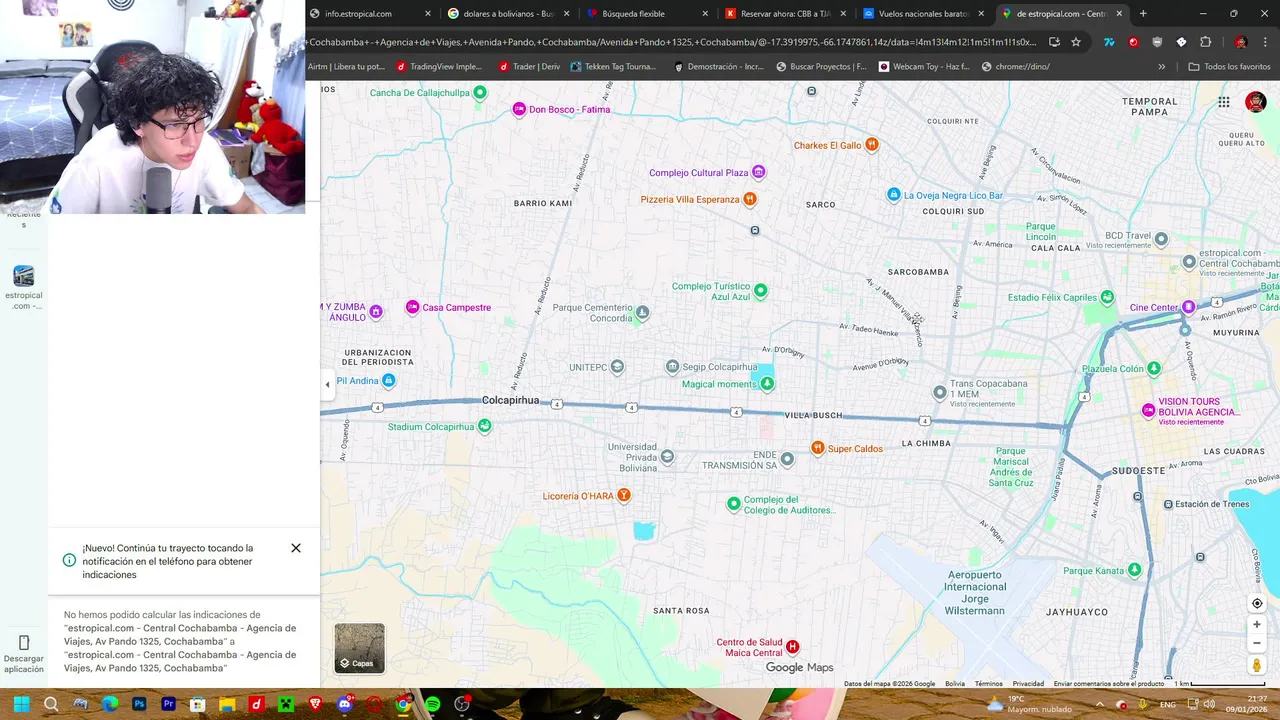Screen dimensions: 1280x720
Task: Switch to Reservar ahora: CBB a TJA tab
Action: click(x=785, y=14)
